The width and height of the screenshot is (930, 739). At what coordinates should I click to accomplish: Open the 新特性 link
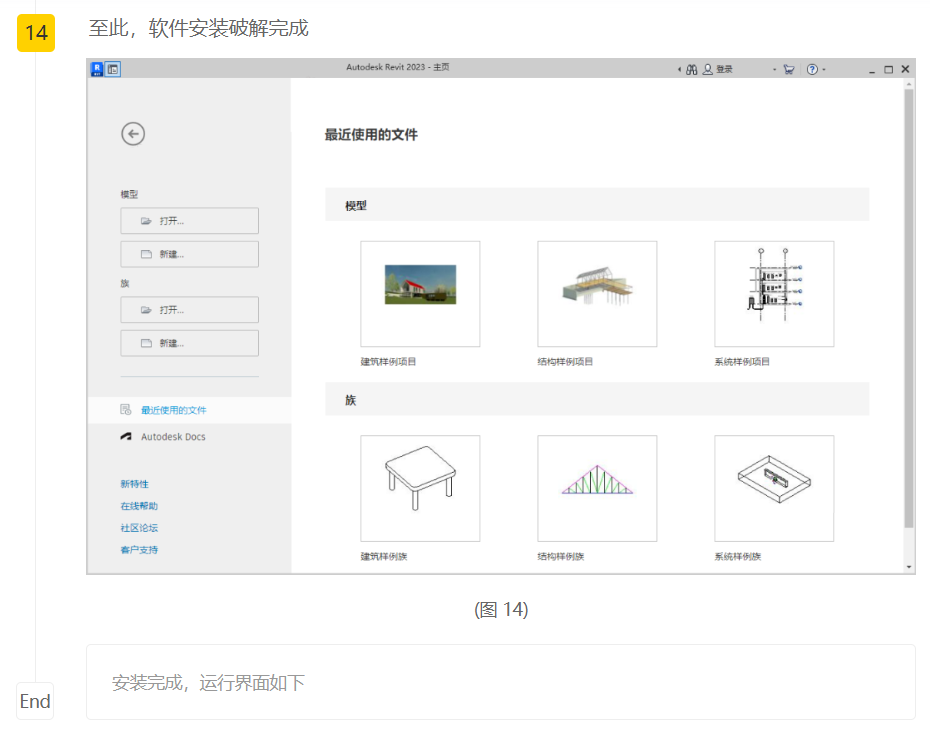(134, 484)
